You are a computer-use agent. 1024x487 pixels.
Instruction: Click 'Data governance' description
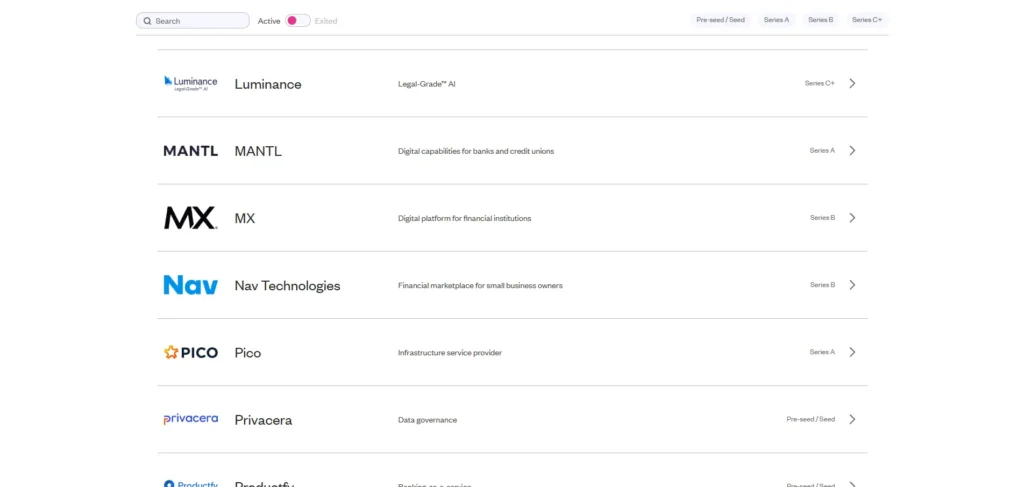pos(427,420)
